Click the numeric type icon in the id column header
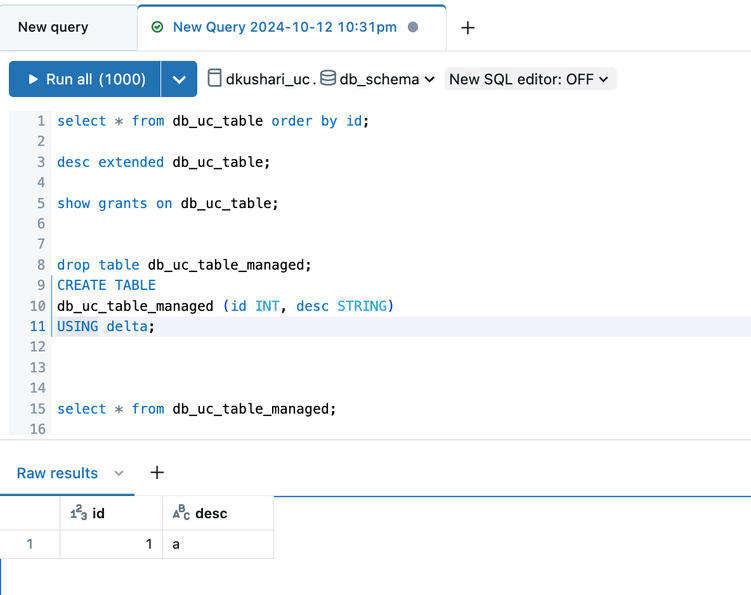Viewport: 751px width, 595px height. [79, 513]
